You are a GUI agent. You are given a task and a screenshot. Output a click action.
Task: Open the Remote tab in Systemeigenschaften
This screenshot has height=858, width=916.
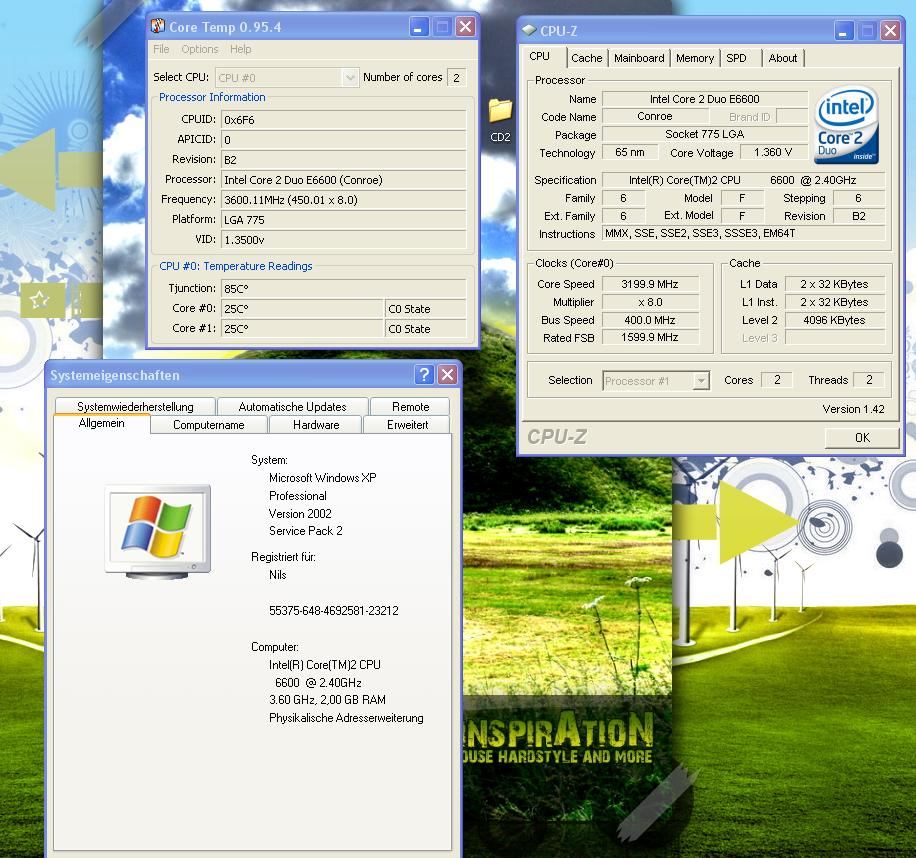coord(410,407)
